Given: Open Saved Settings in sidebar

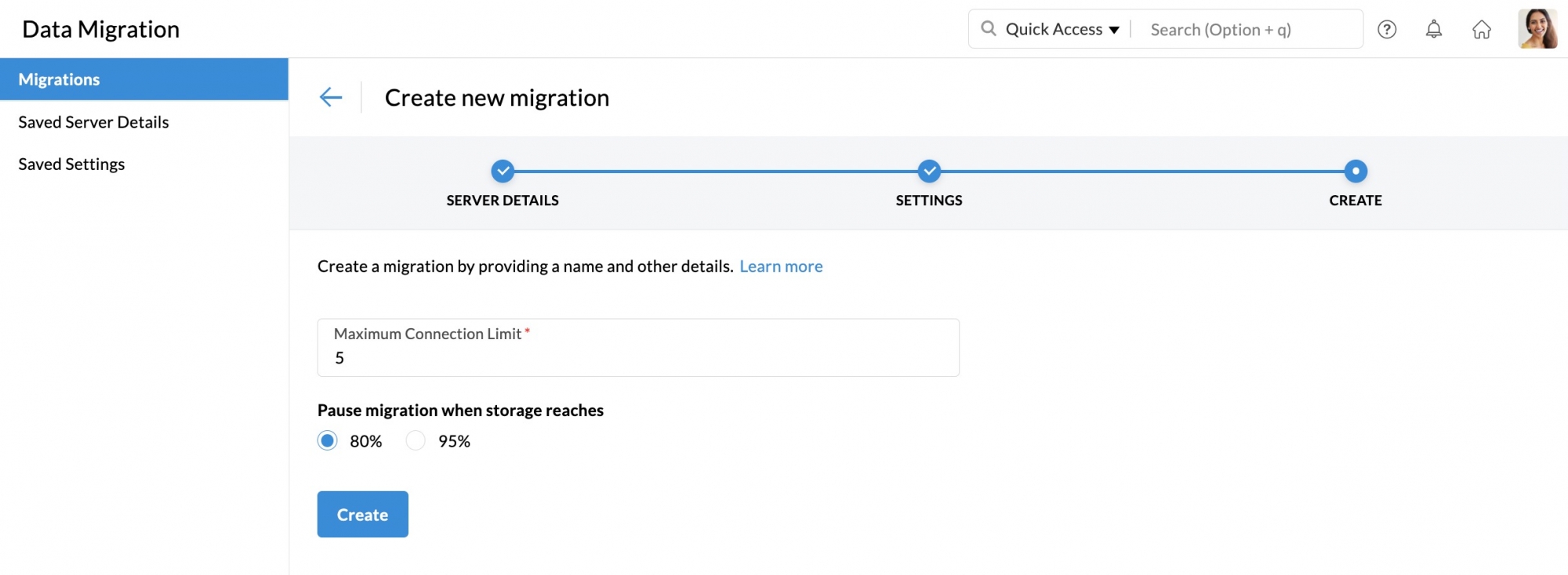Looking at the screenshot, I should coord(71,165).
